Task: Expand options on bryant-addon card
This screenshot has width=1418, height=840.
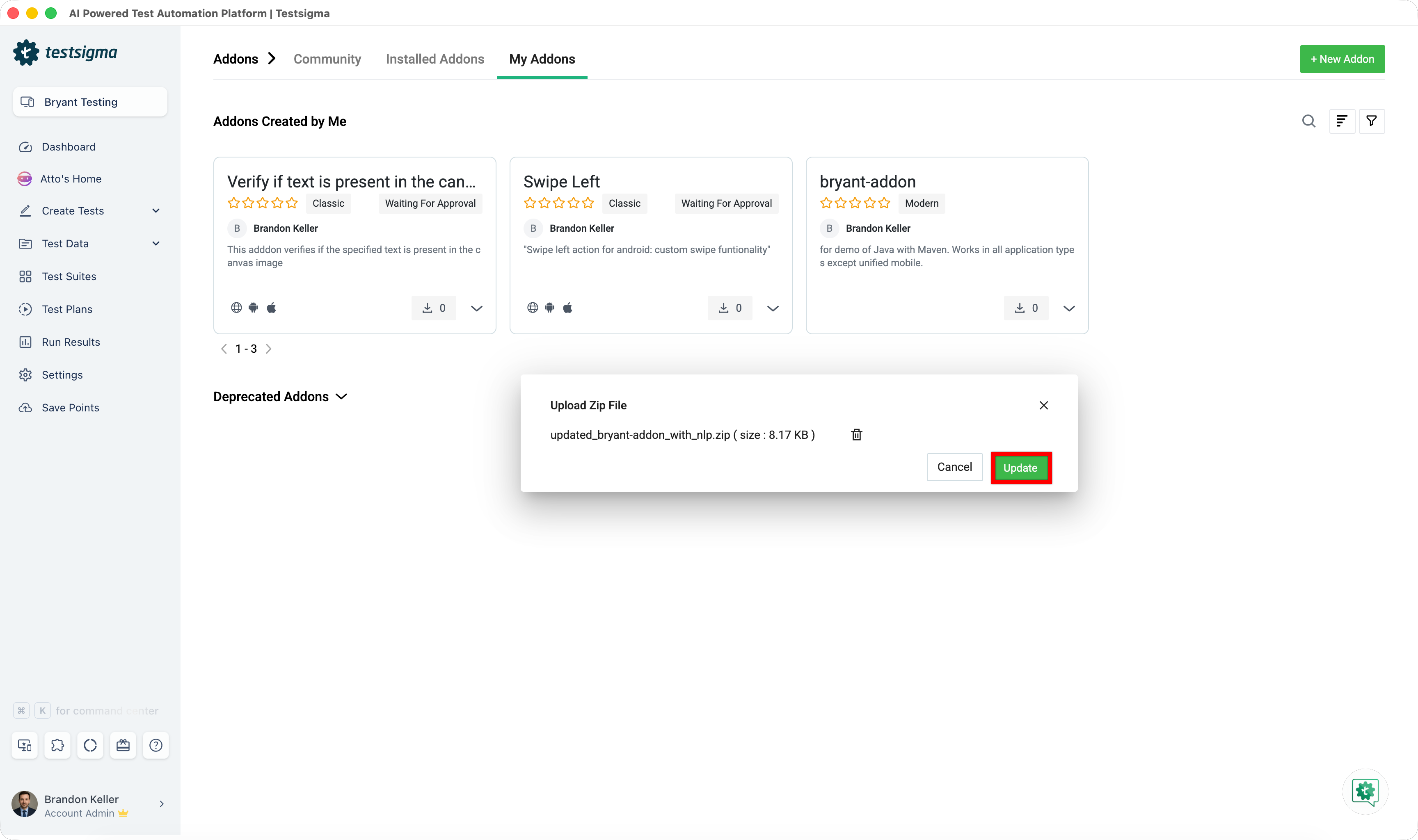Action: 1069,308
